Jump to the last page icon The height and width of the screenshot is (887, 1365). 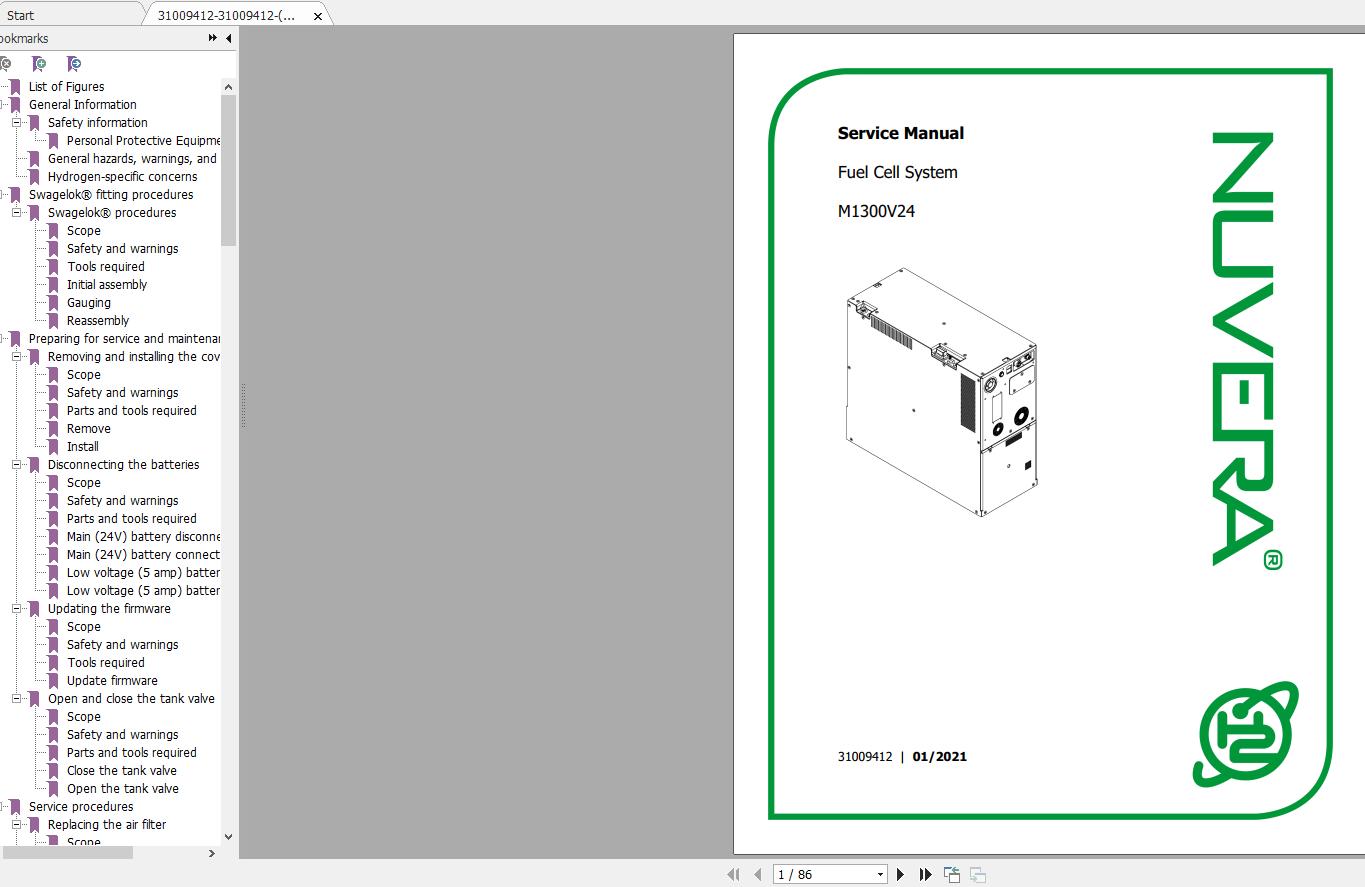pyautogui.click(x=924, y=873)
